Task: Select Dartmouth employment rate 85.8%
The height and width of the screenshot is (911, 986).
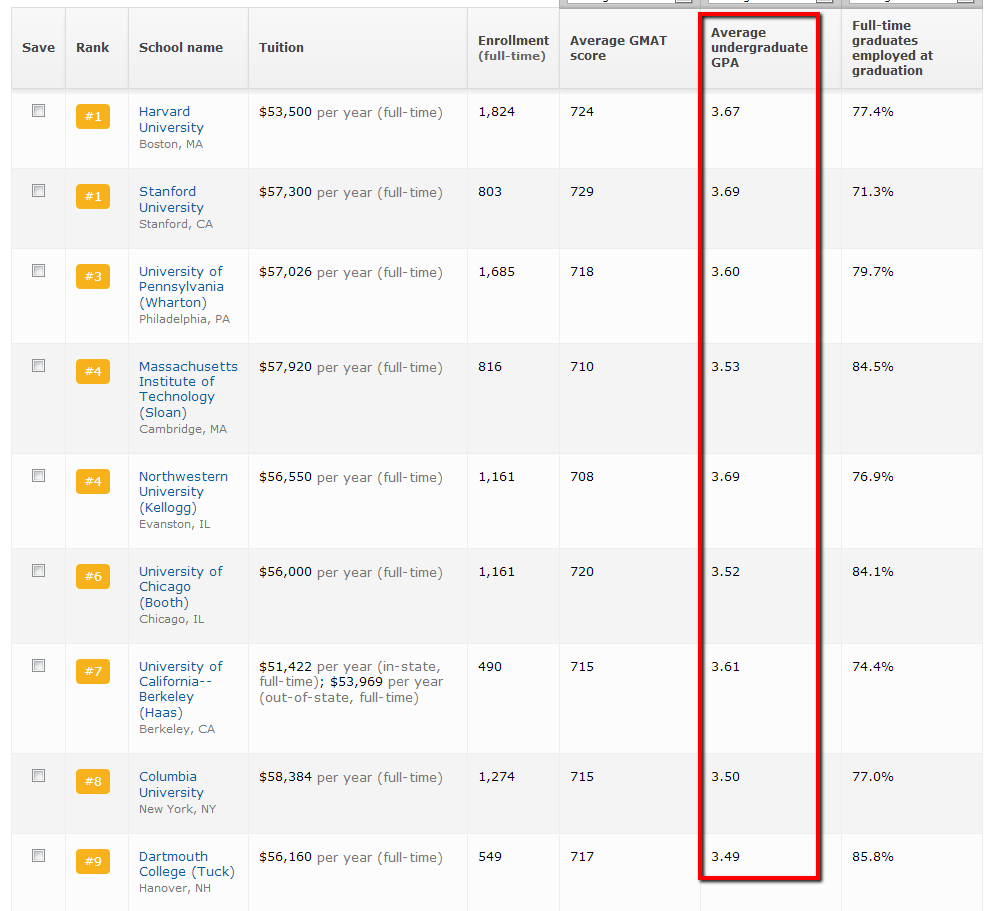Action: (873, 856)
